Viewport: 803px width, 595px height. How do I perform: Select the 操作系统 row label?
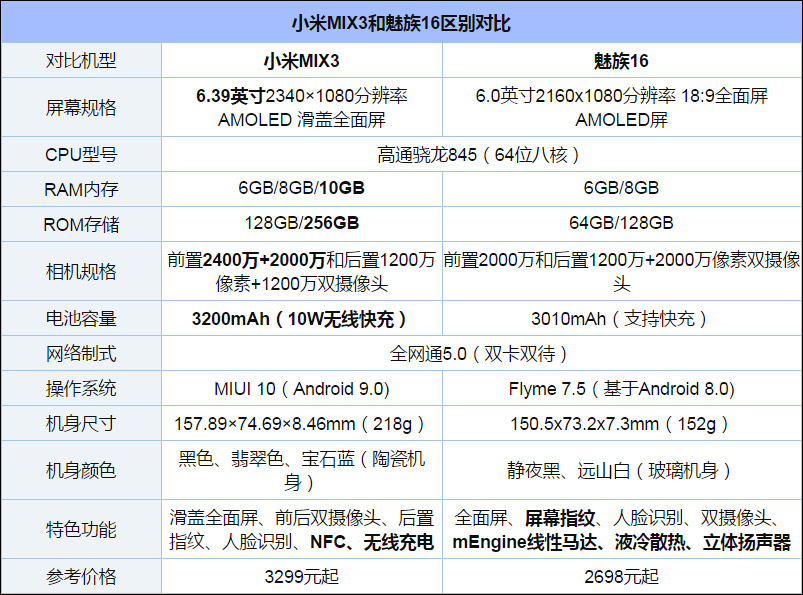pos(81,389)
